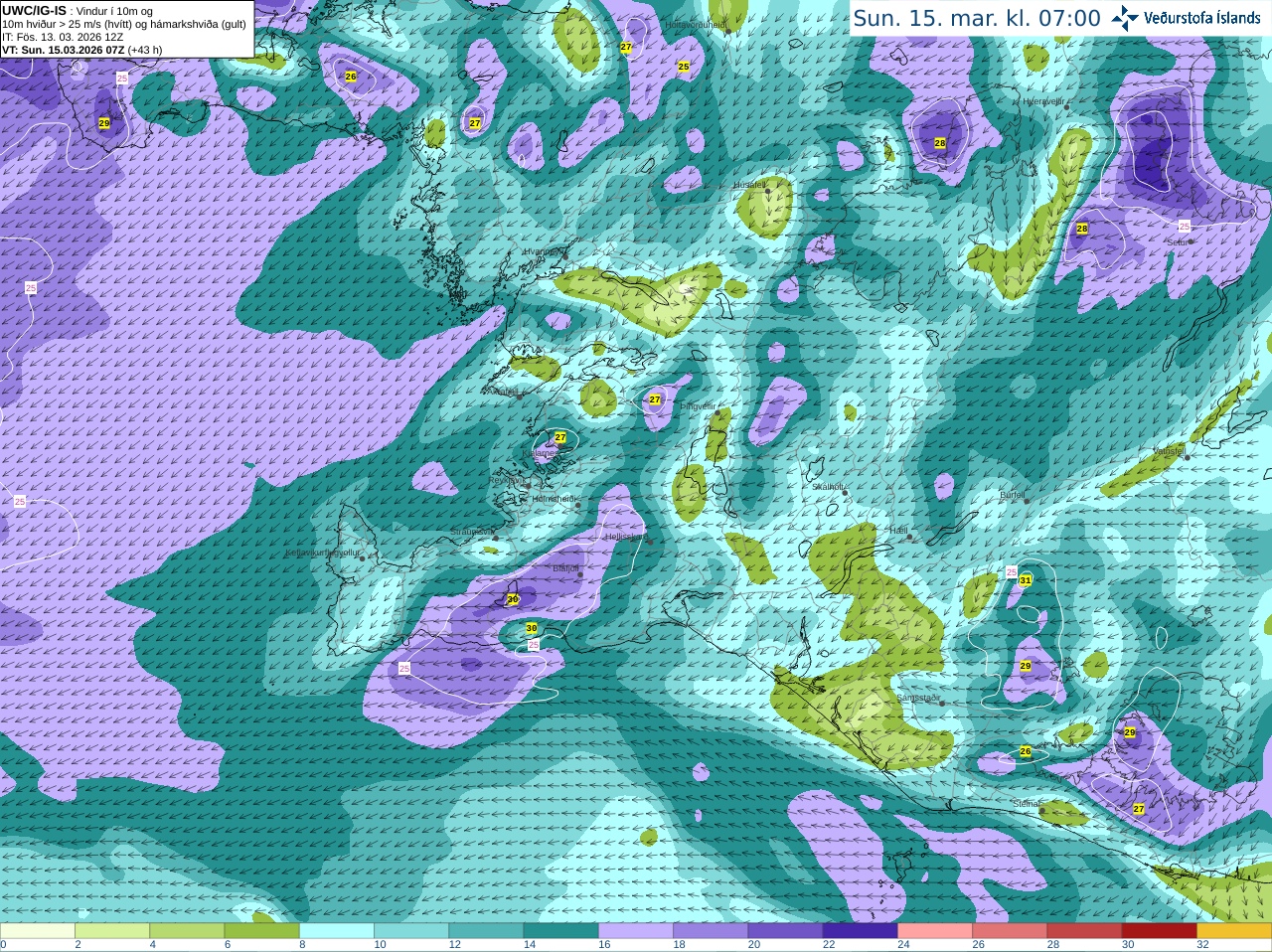This screenshot has width=1272, height=952.
Task: Click the white 25 contour label near Setur
Action: tap(1184, 227)
